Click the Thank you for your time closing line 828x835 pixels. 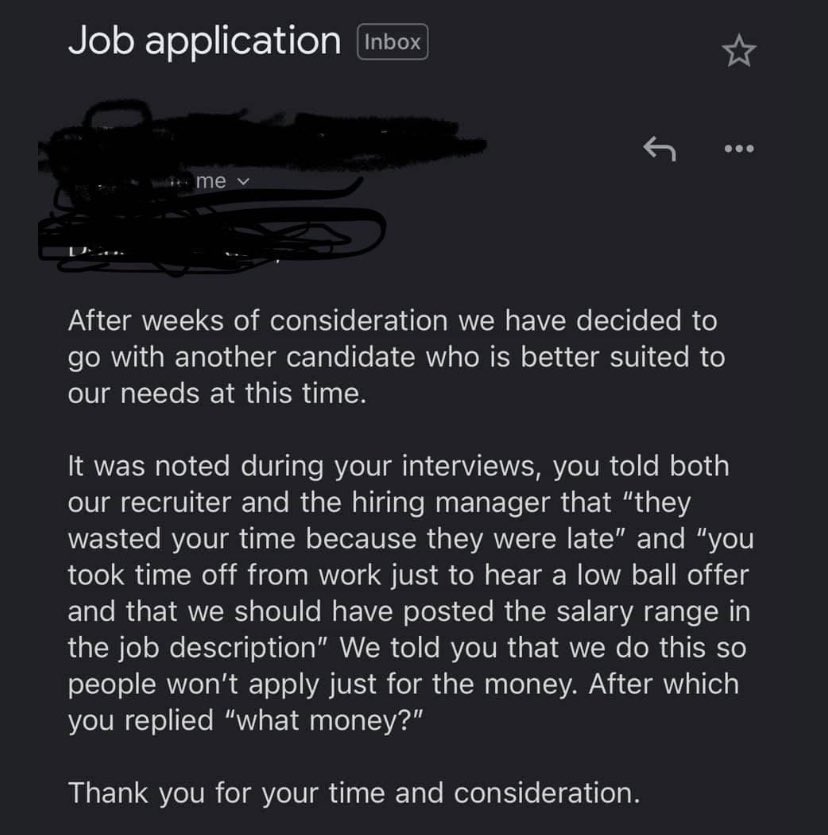(354, 793)
